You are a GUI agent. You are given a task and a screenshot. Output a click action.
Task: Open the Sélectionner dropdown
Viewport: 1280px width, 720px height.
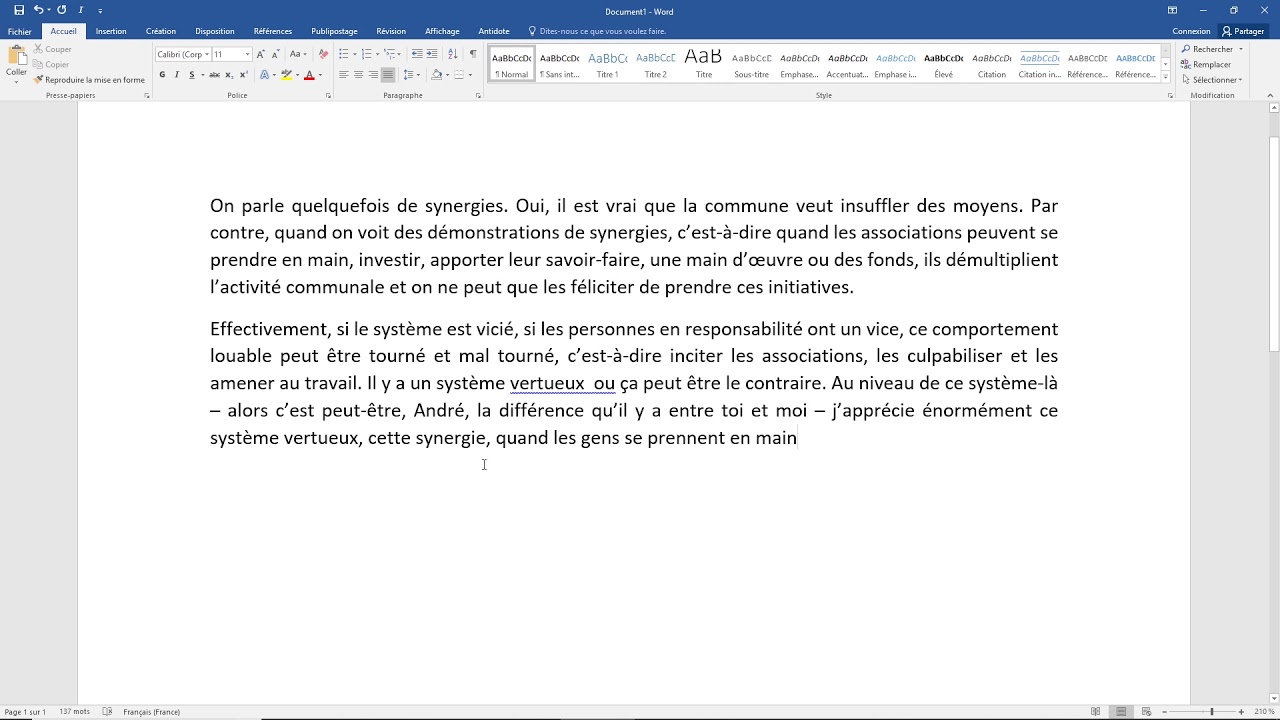[1211, 80]
